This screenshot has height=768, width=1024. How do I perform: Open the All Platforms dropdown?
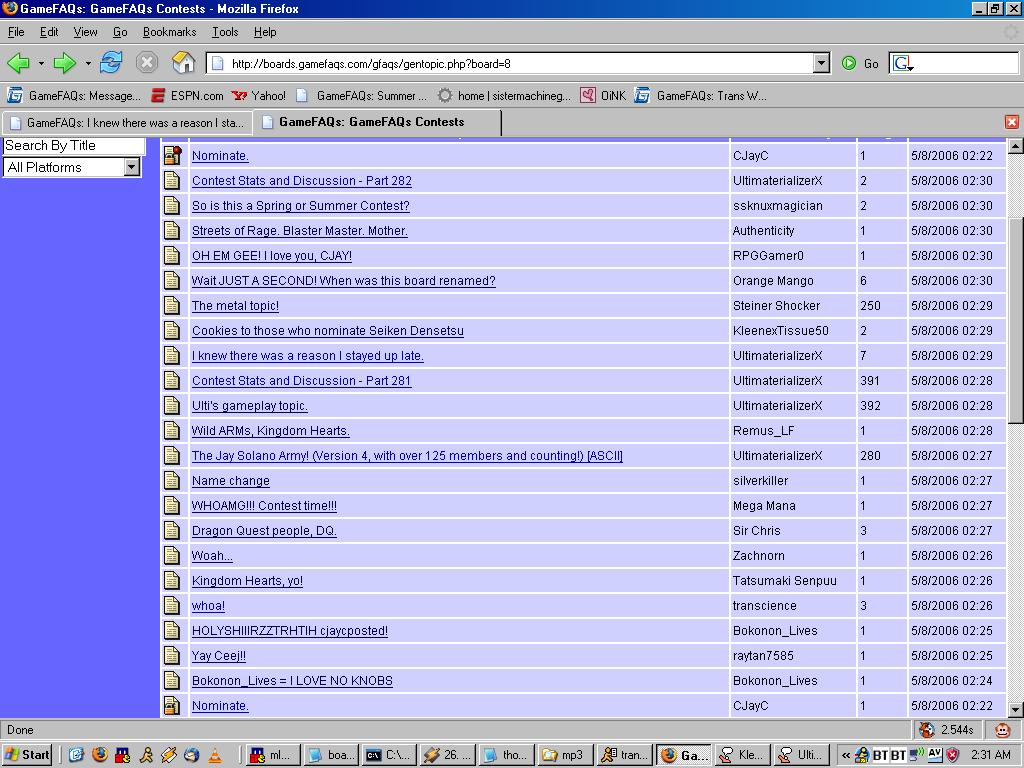(131, 168)
